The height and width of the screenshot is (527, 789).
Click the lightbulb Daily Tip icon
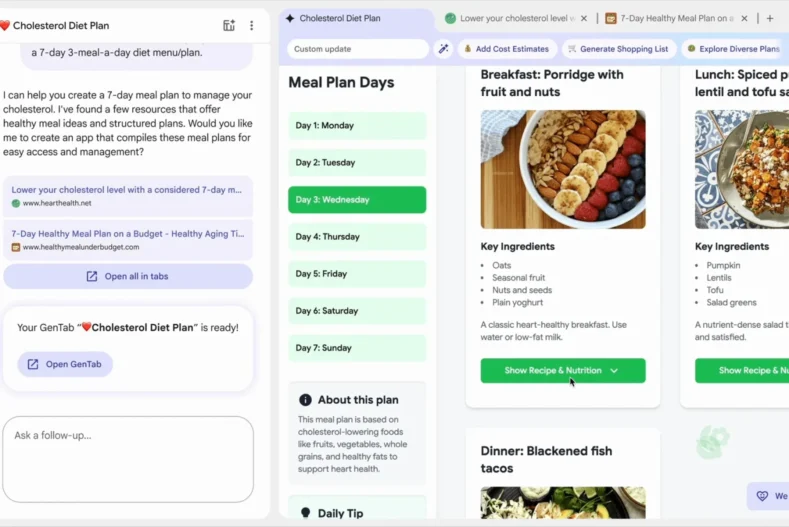[x=305, y=513]
